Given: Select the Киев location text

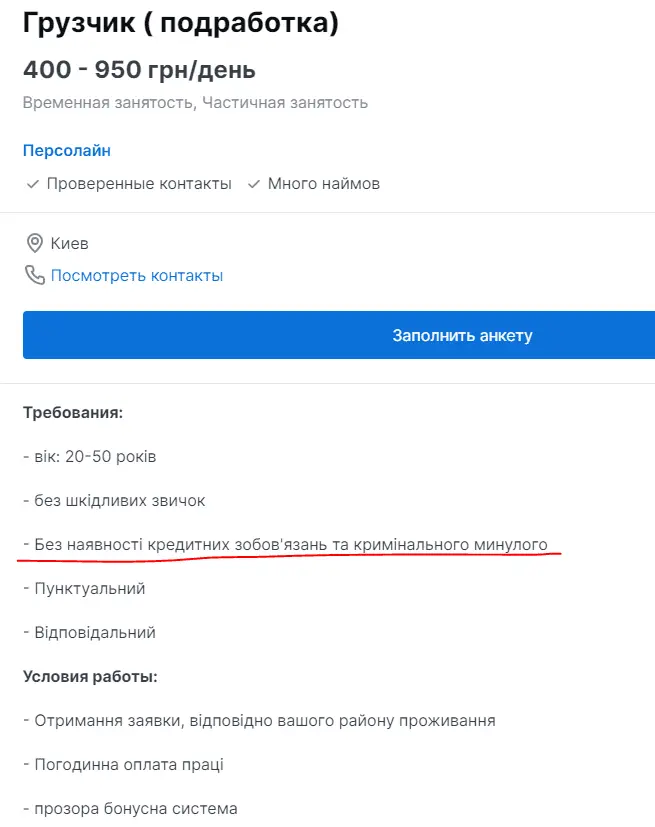Looking at the screenshot, I should pyautogui.click(x=70, y=243).
